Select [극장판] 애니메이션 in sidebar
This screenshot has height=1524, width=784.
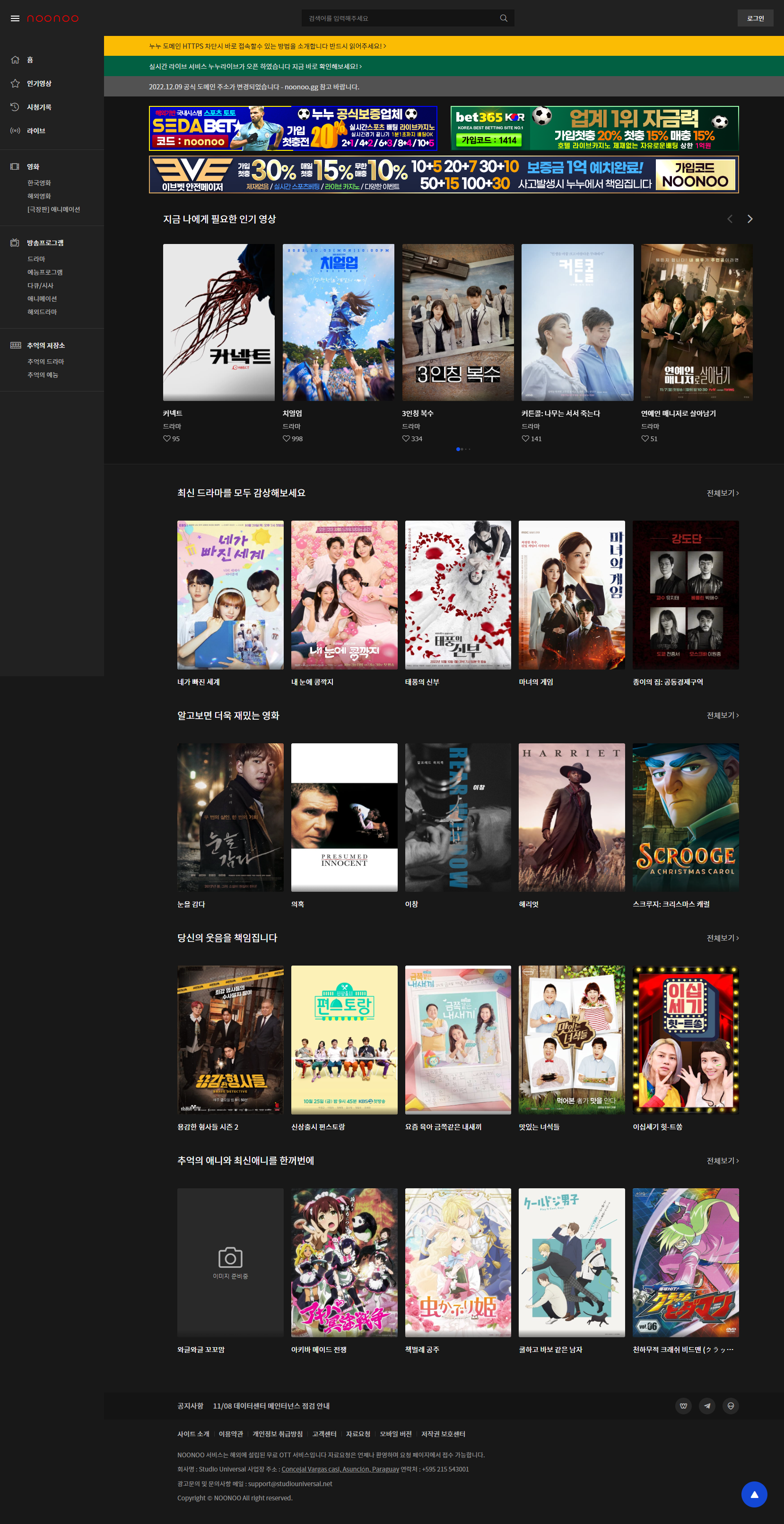(53, 209)
